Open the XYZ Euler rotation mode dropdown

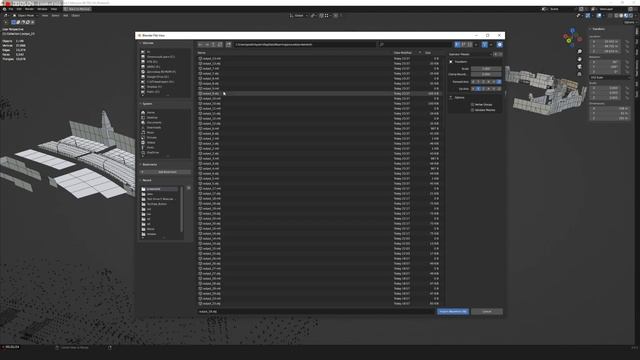coord(609,77)
